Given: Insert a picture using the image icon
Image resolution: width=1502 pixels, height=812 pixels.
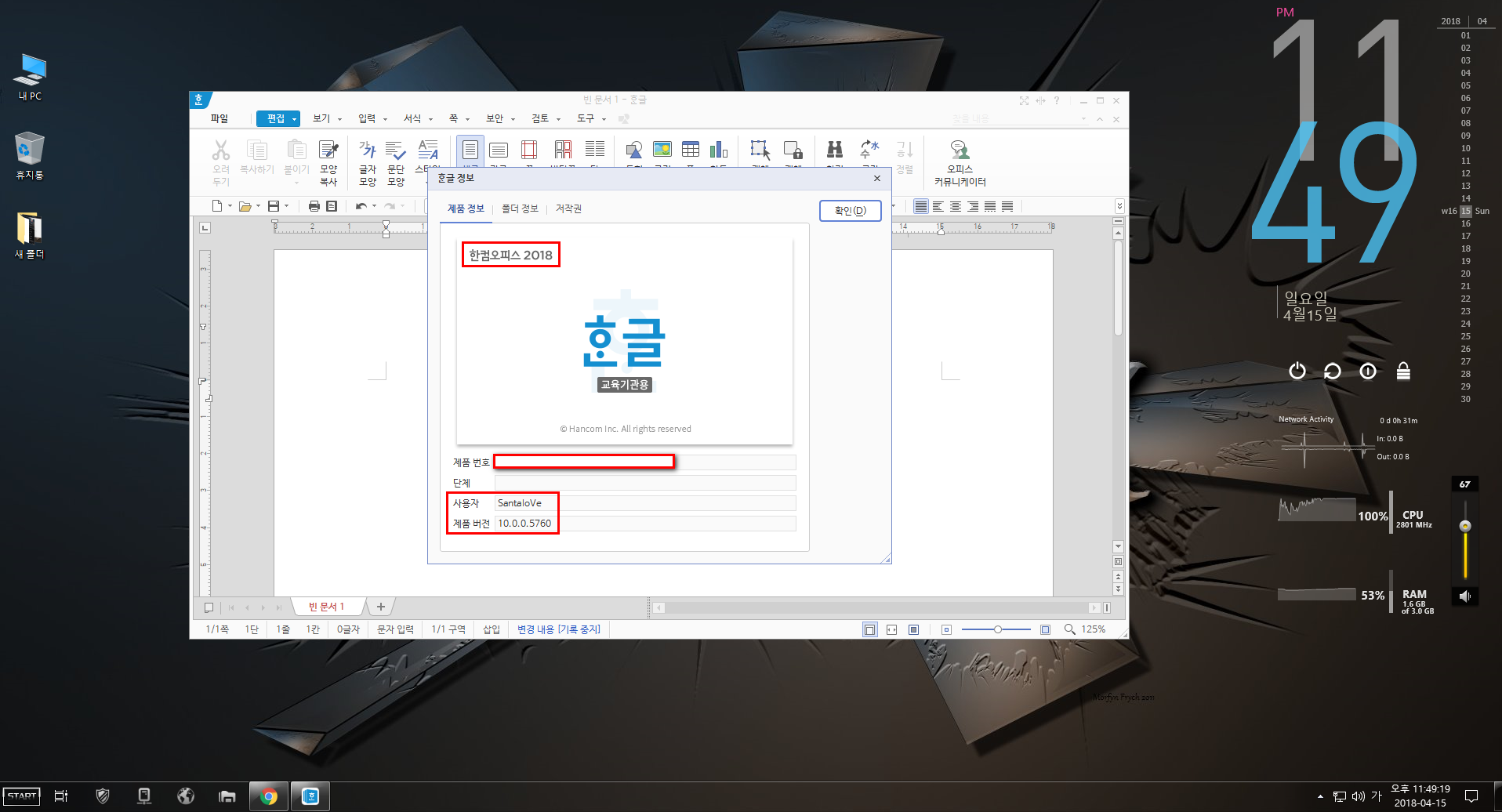Looking at the screenshot, I should [x=662, y=149].
